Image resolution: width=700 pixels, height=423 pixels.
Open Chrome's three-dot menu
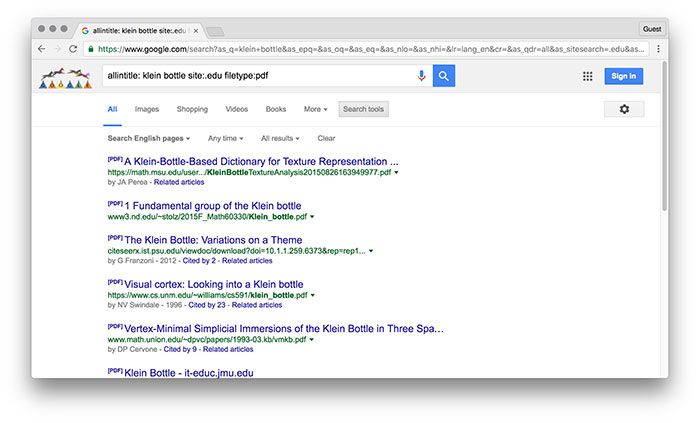tap(658, 48)
